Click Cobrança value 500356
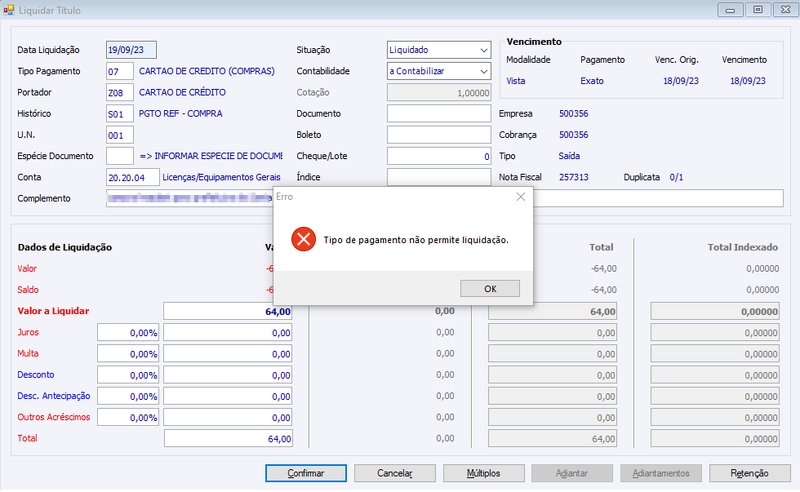Viewport: 800px width, 492px height. coord(573,135)
